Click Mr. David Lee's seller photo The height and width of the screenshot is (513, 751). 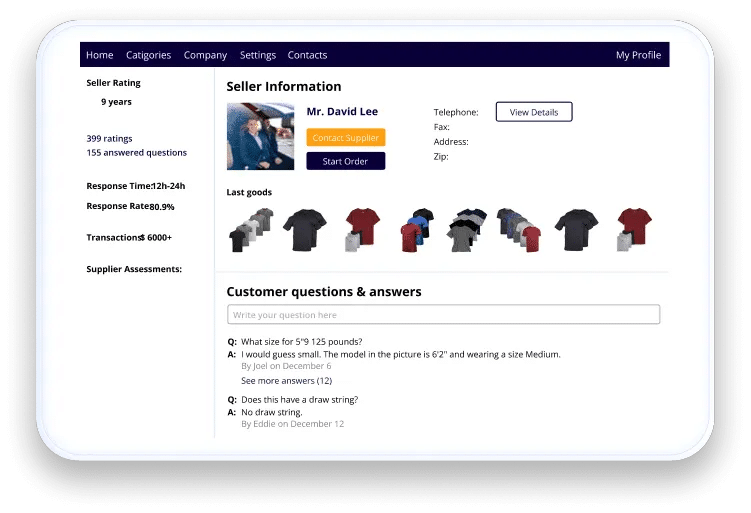260,136
